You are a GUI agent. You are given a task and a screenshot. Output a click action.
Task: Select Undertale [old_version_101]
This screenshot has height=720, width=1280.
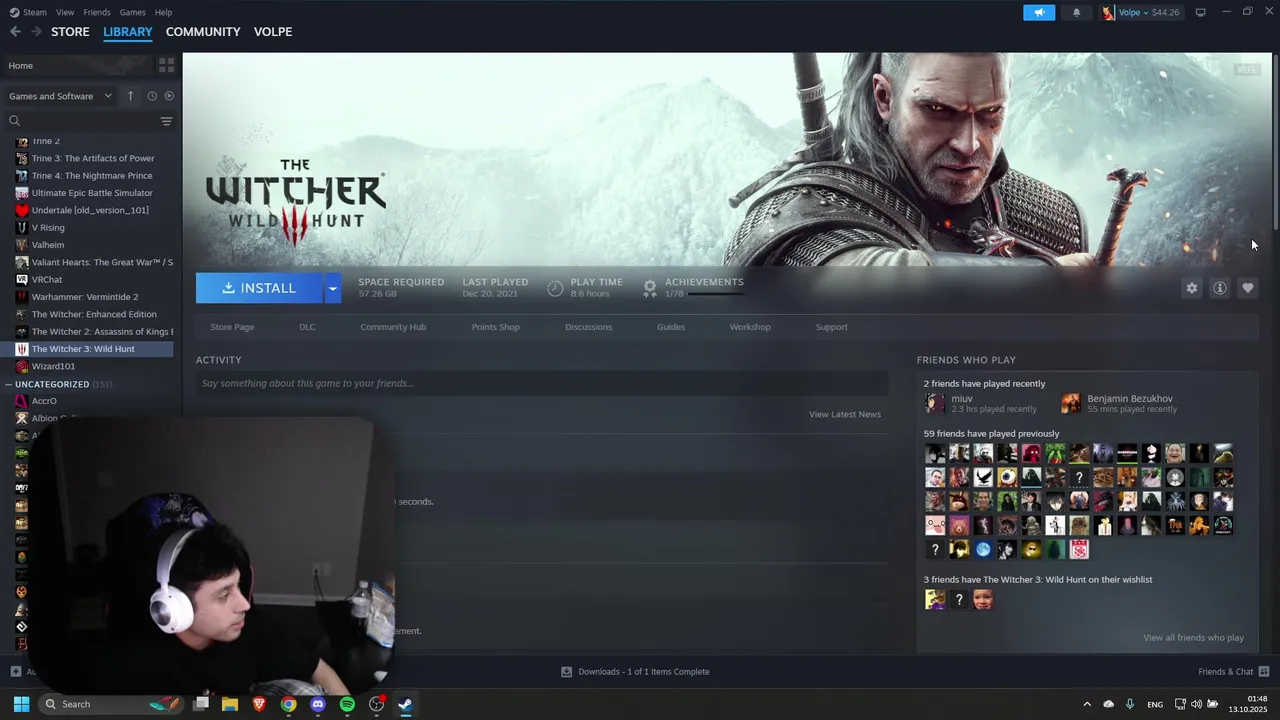tap(90, 210)
